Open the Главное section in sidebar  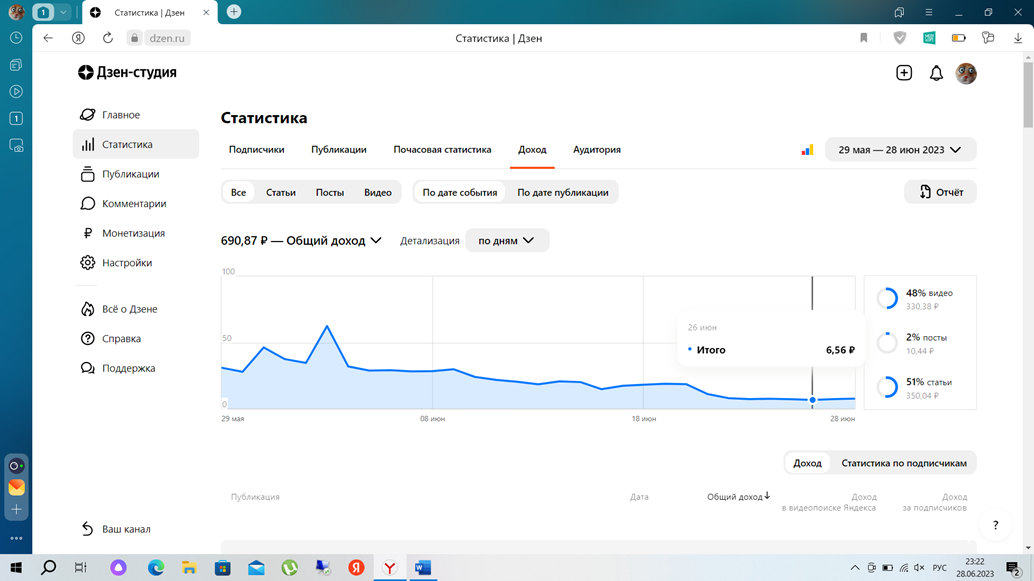point(110,115)
